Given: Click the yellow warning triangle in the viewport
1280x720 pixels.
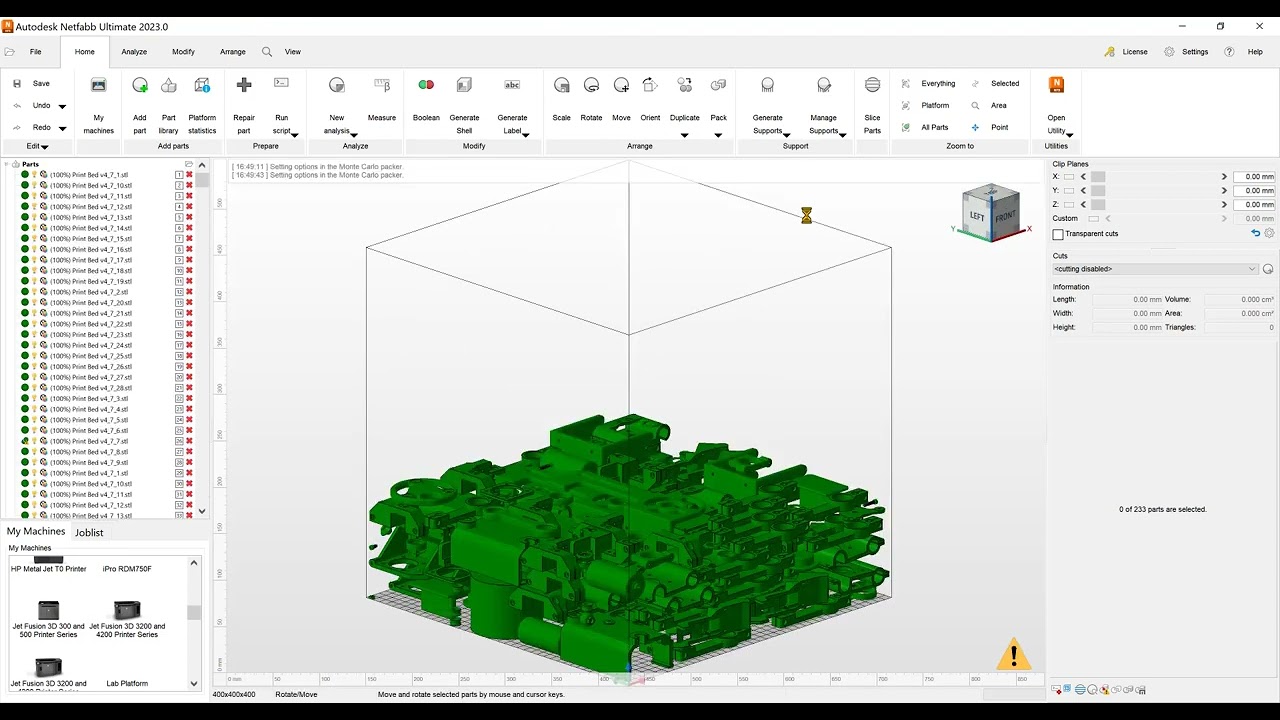Looking at the screenshot, I should (1013, 655).
